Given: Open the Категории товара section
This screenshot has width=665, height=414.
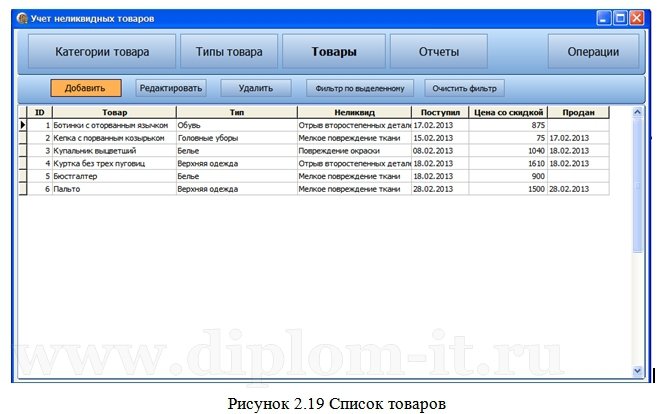Looking at the screenshot, I should pos(102,52).
